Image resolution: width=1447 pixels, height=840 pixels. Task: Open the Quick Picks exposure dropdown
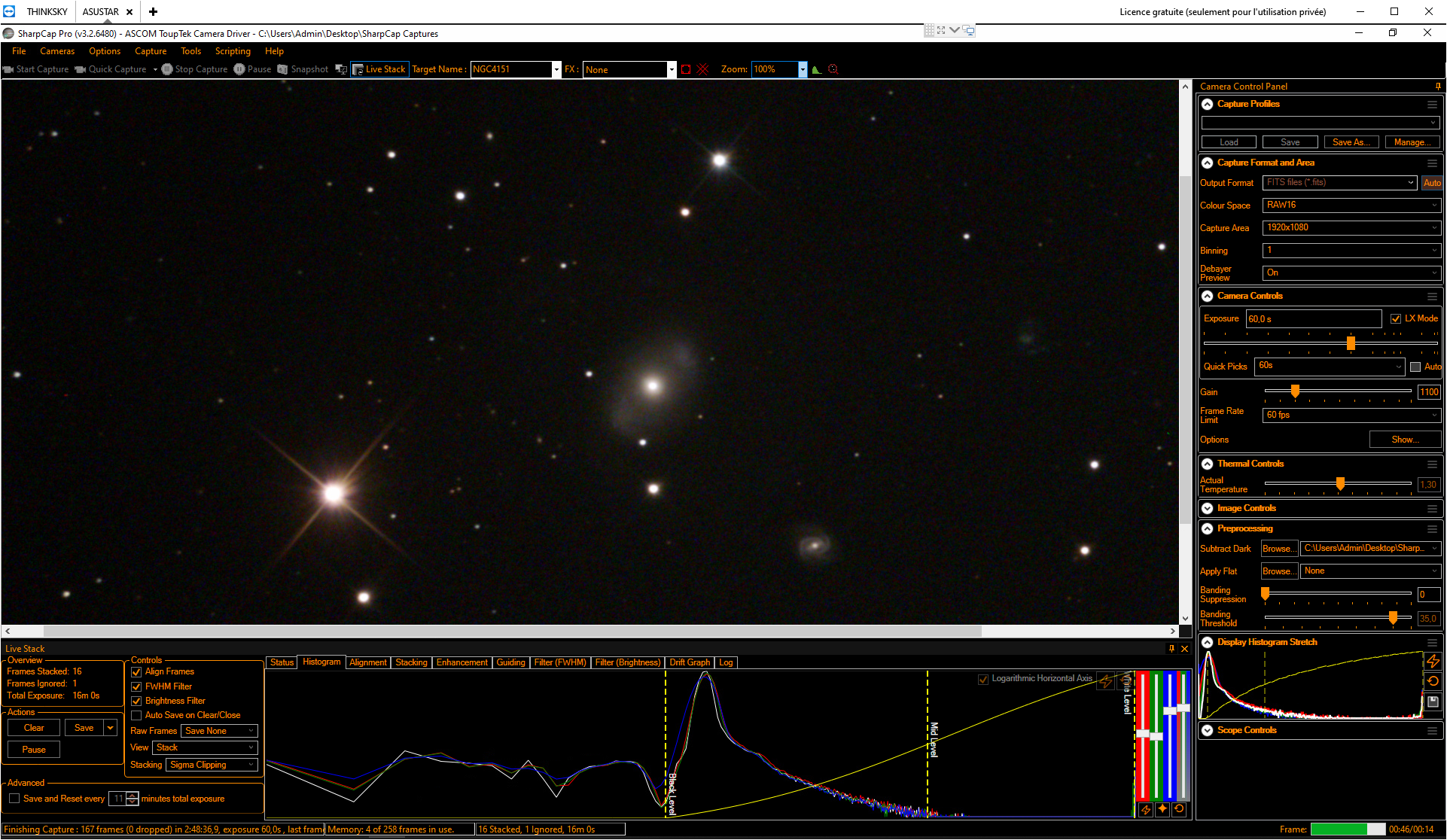click(1330, 367)
